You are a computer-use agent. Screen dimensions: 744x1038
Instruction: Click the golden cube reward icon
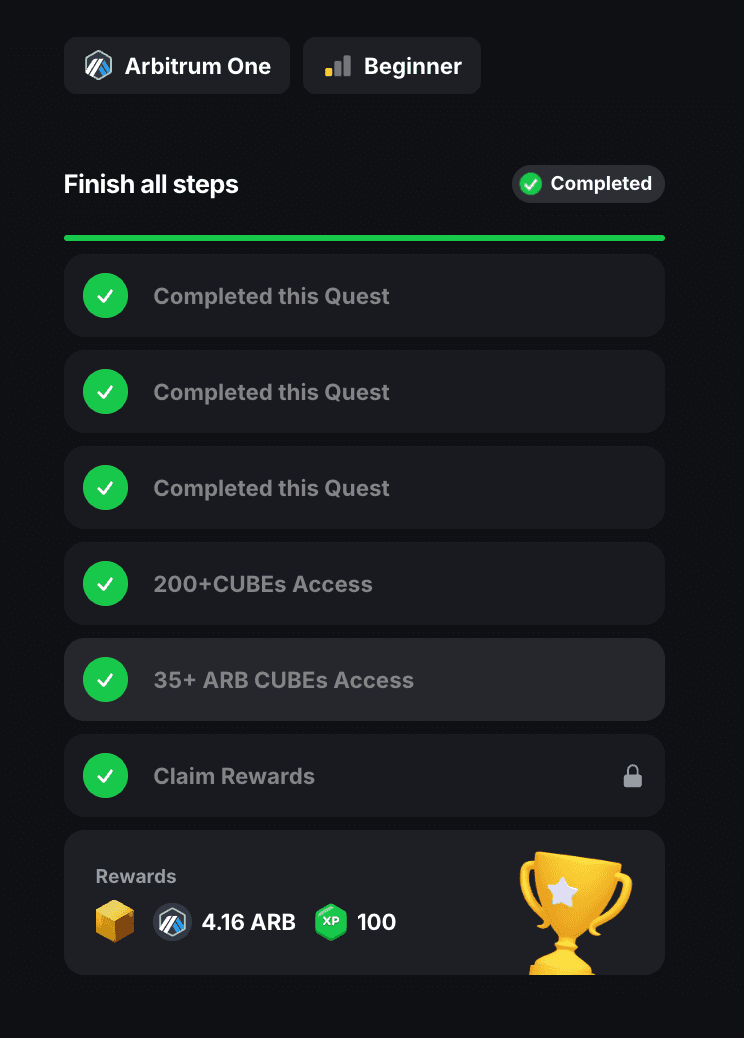(115, 921)
